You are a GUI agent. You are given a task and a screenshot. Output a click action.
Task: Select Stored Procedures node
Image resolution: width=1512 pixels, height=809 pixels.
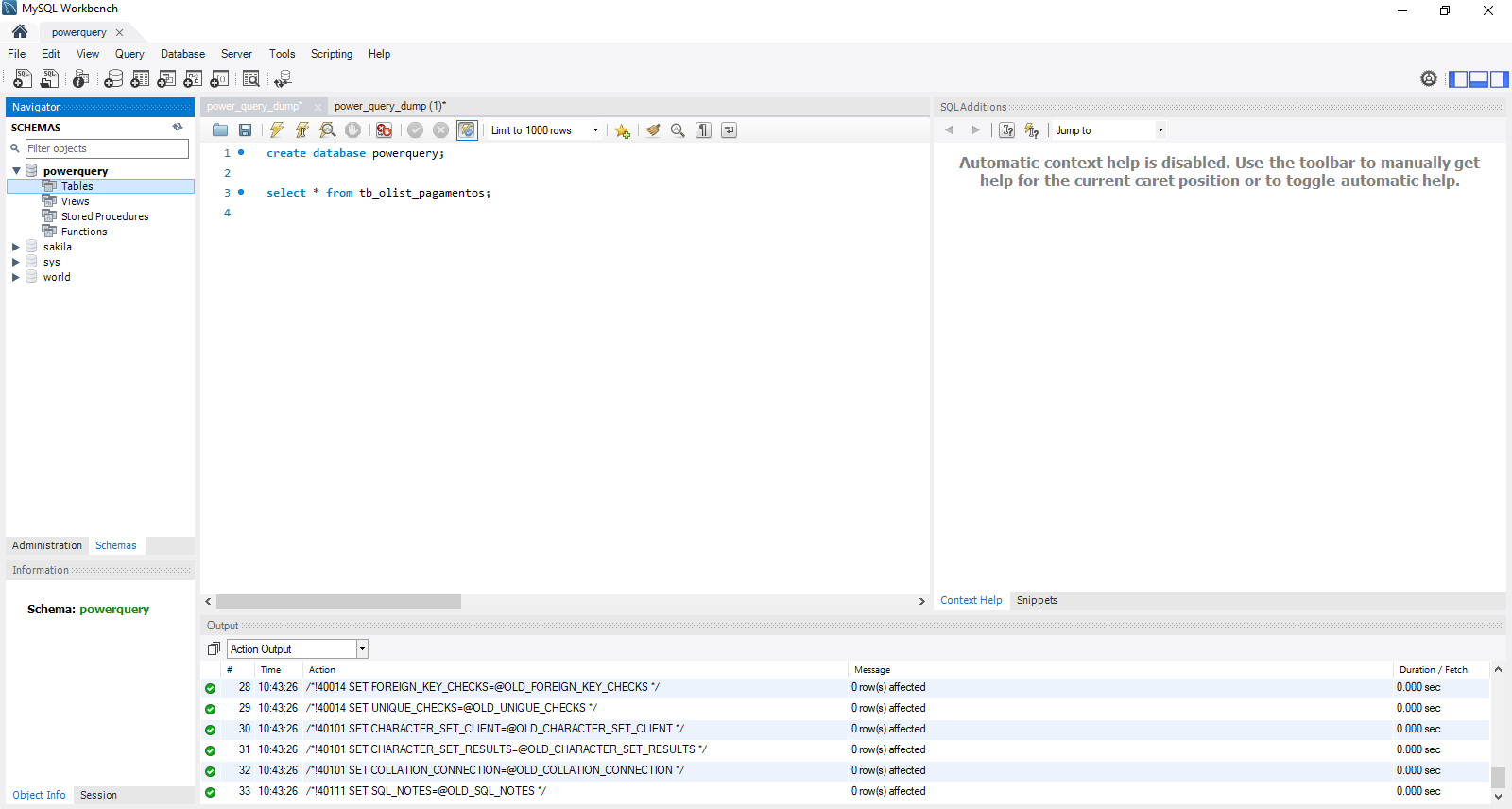tap(105, 216)
